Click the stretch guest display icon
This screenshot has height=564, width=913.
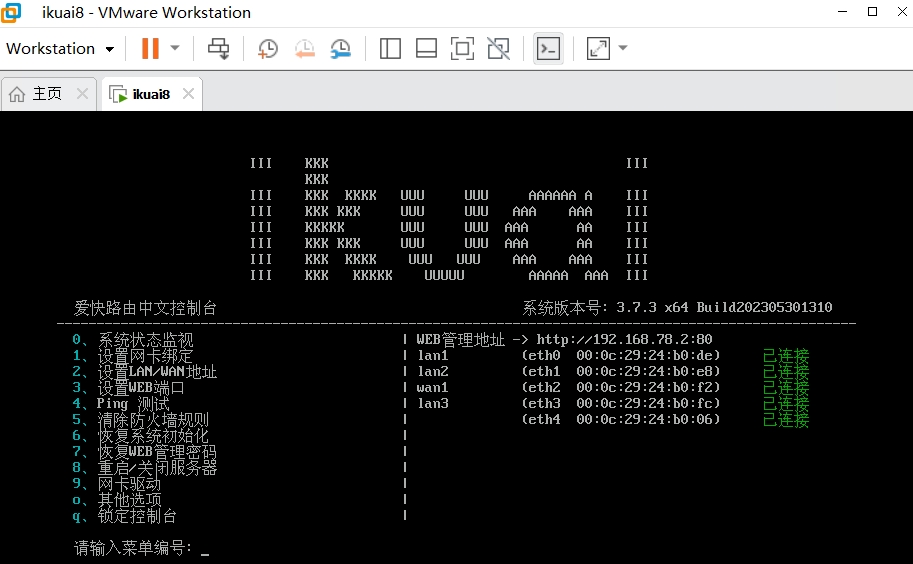click(x=599, y=48)
